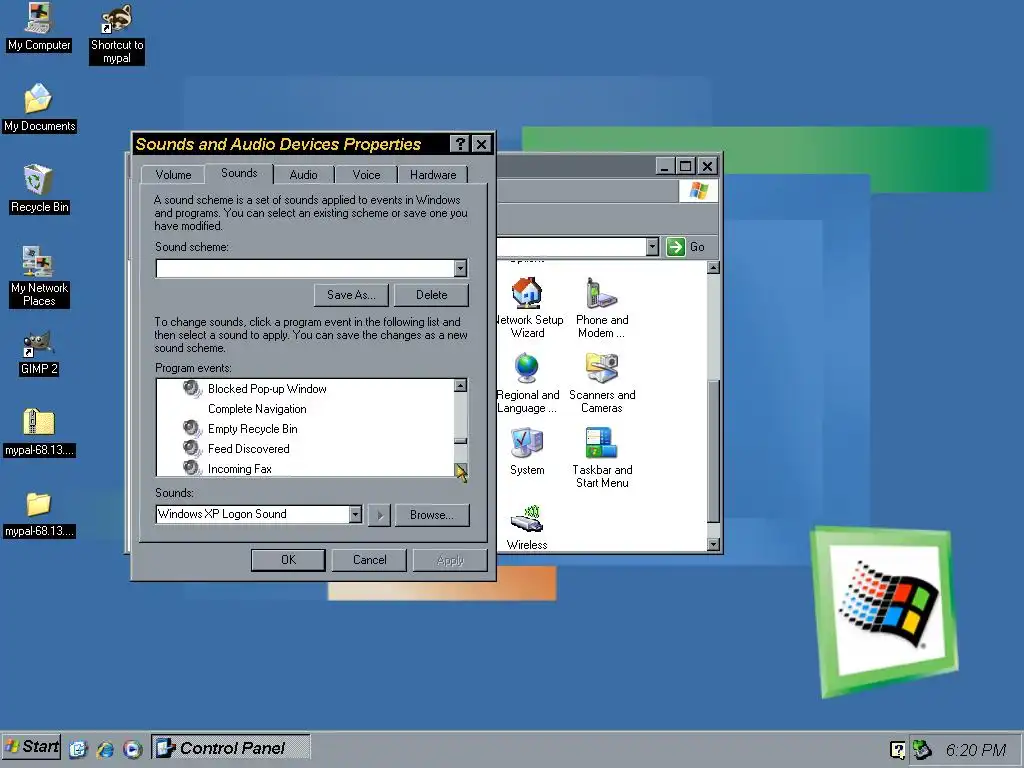Image resolution: width=1024 pixels, height=768 pixels.
Task: Click the Cancel button
Action: click(370, 560)
